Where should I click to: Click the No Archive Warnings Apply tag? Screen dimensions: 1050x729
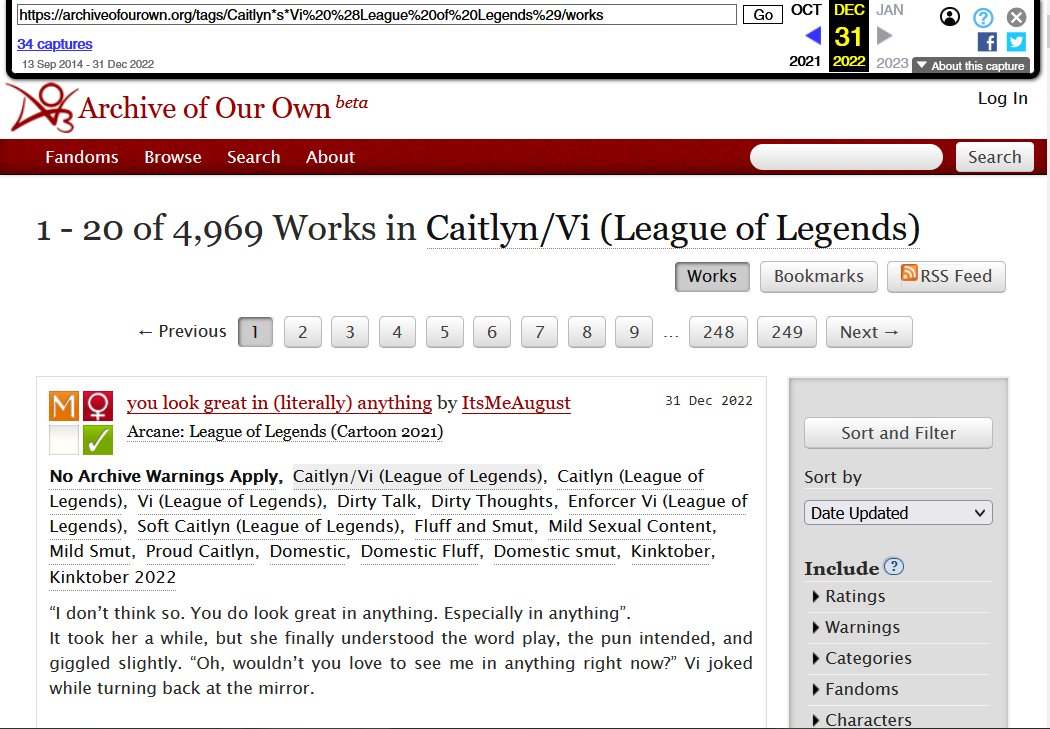[x=164, y=477]
